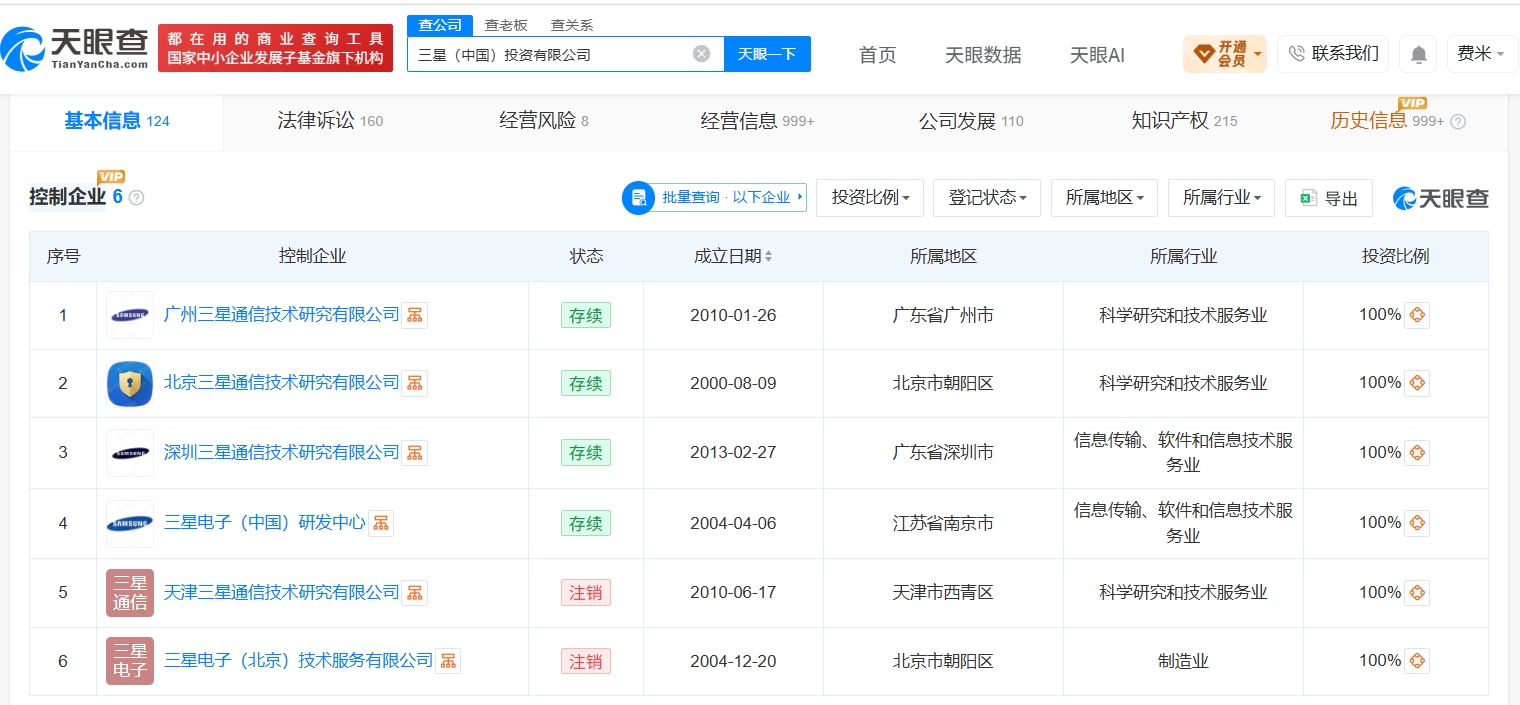Click the notification bell icon
1520x705 pixels.
1418,54
